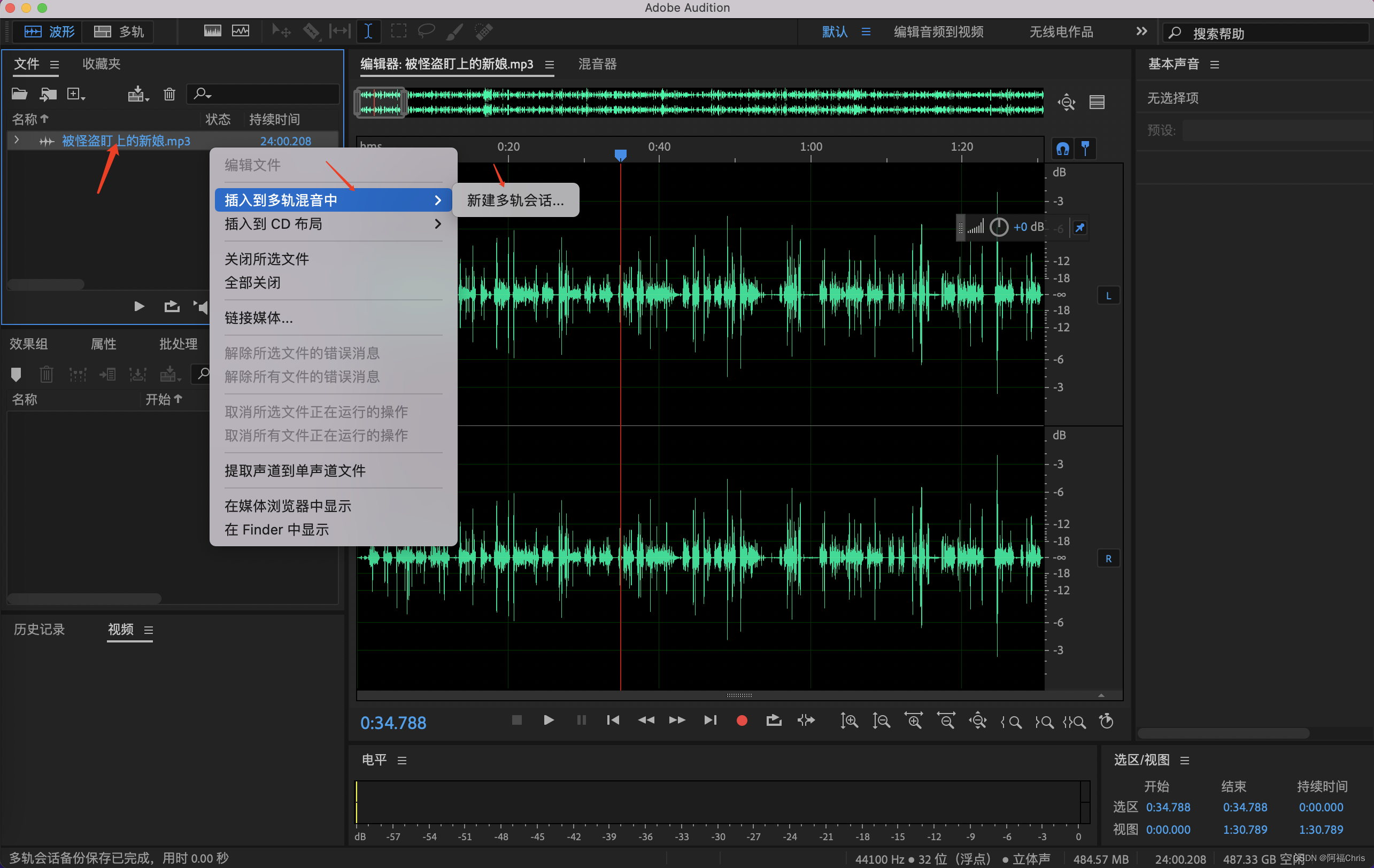Choose 链接媒体... from context menu
The width and height of the screenshot is (1374, 868).
[x=258, y=317]
